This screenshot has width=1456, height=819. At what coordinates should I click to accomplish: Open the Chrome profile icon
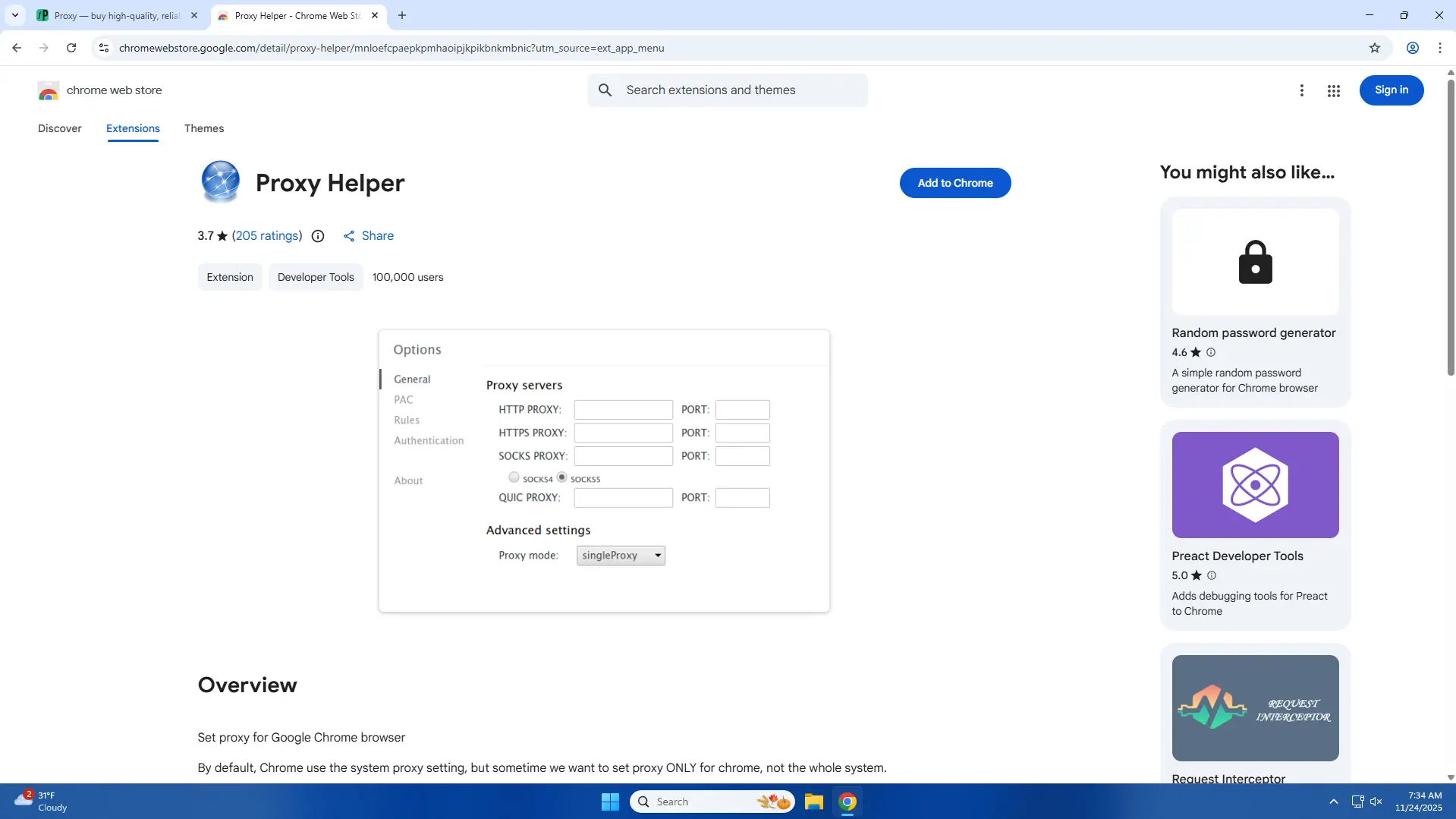(x=1413, y=48)
